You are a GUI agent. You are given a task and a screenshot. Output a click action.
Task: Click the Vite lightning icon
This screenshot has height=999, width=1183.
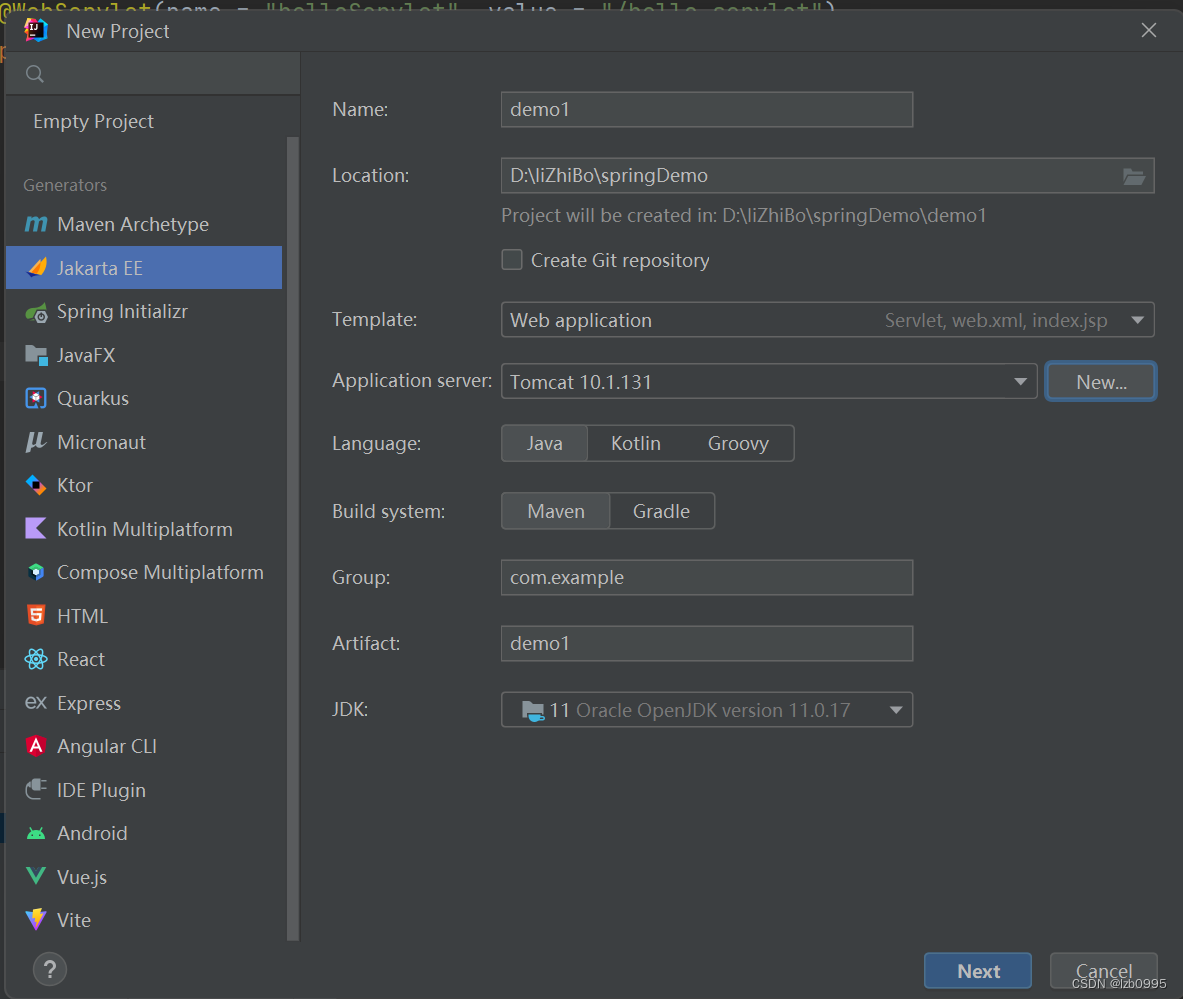36,920
